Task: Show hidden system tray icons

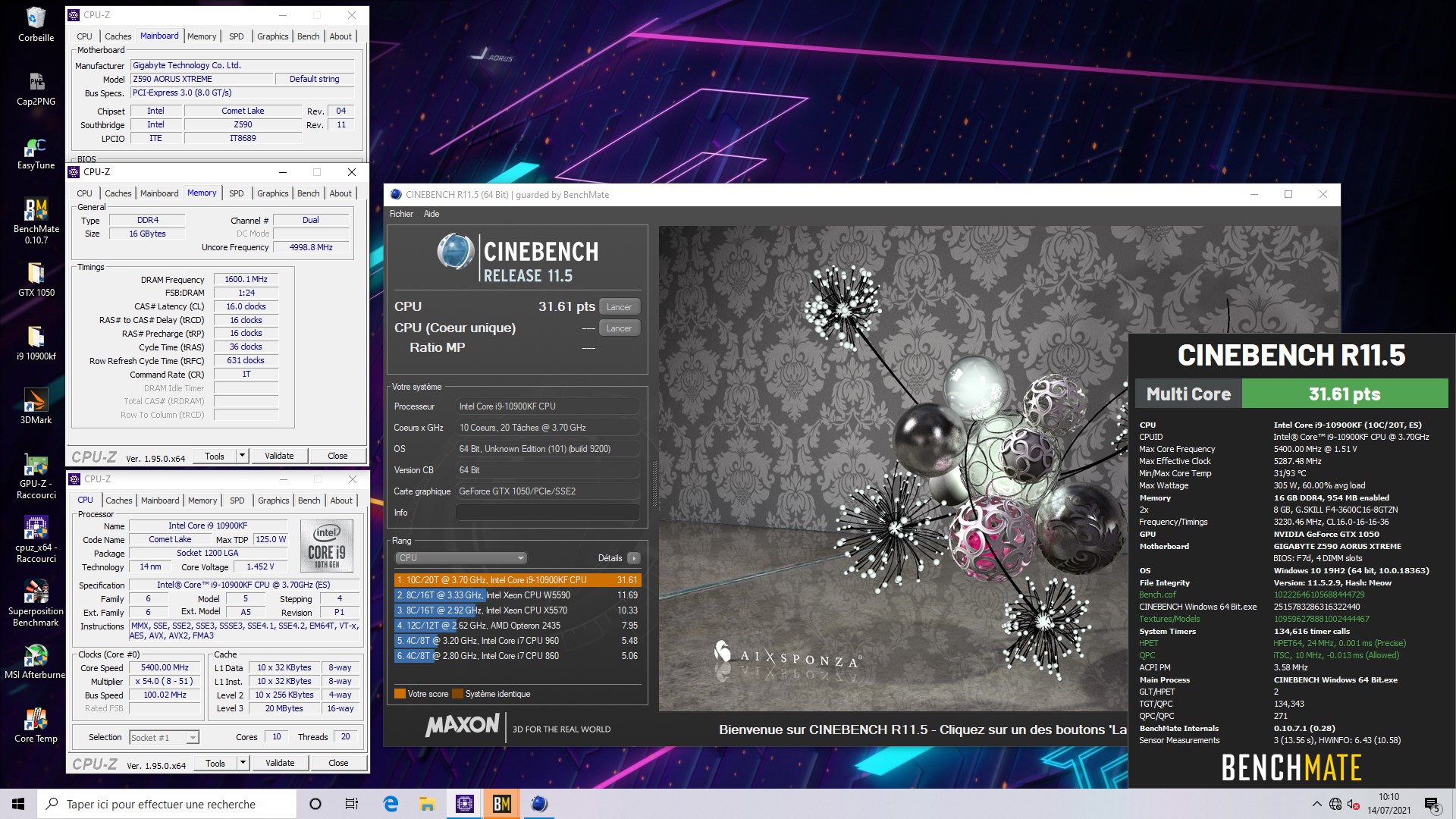Action: tap(1316, 804)
